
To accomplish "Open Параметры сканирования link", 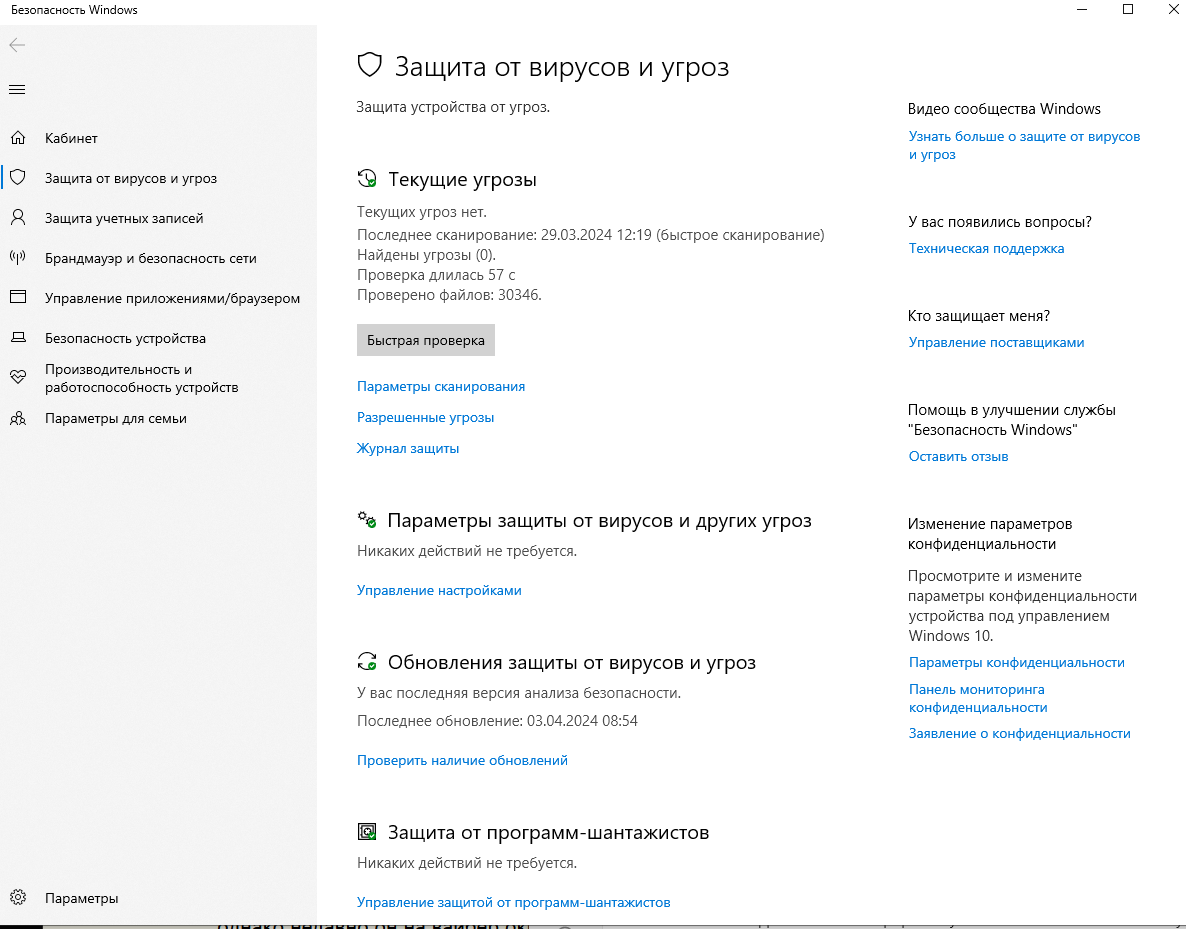I will pos(440,387).
